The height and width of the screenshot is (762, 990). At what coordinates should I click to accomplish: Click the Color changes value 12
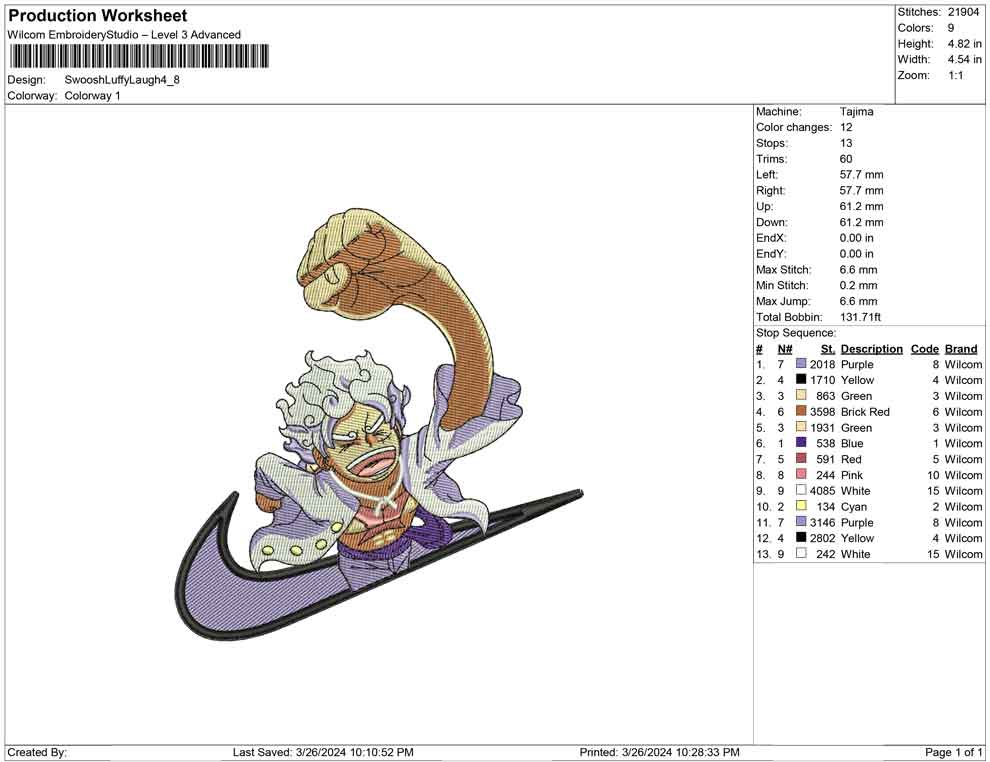846,127
